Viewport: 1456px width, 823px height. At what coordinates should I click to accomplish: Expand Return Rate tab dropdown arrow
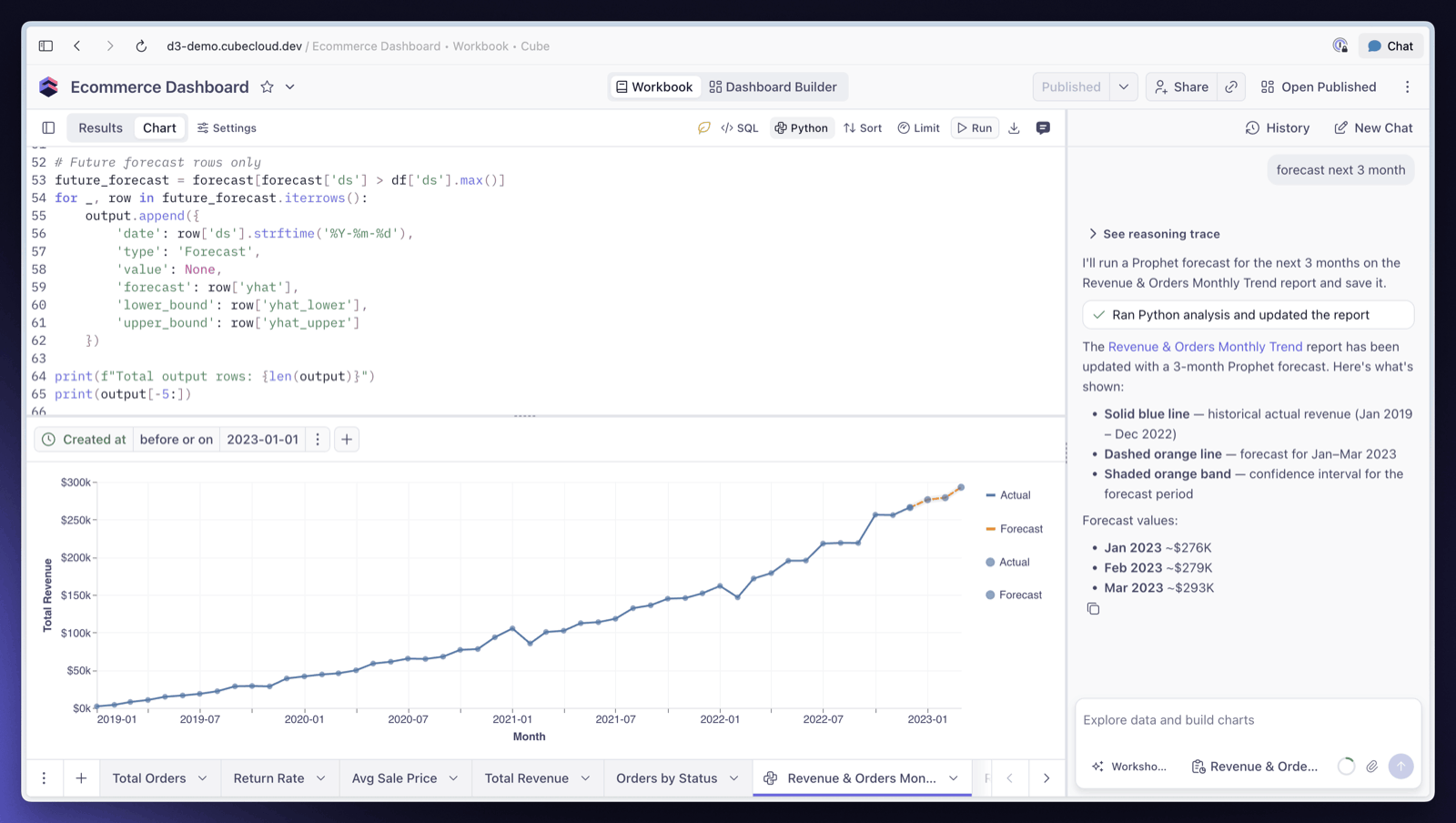320,778
